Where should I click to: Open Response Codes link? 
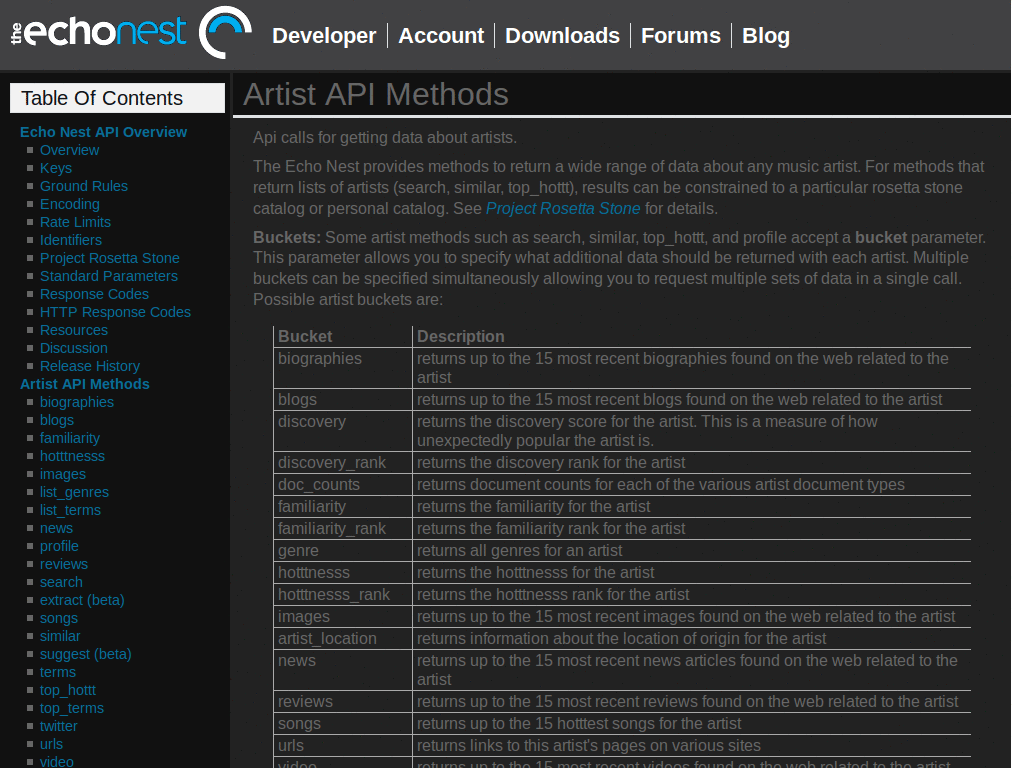pyautogui.click(x=94, y=294)
